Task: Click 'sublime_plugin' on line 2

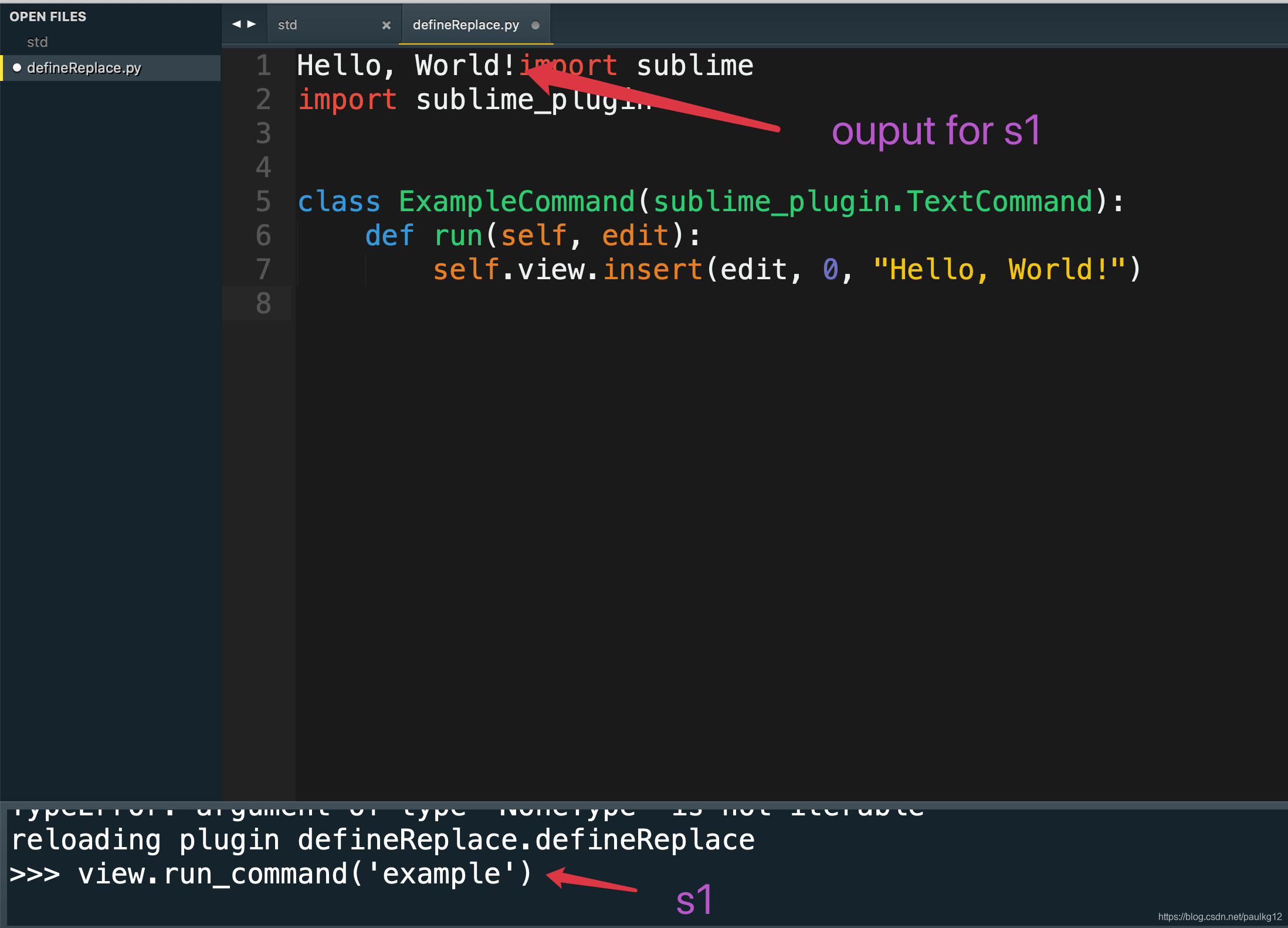Action: point(534,100)
